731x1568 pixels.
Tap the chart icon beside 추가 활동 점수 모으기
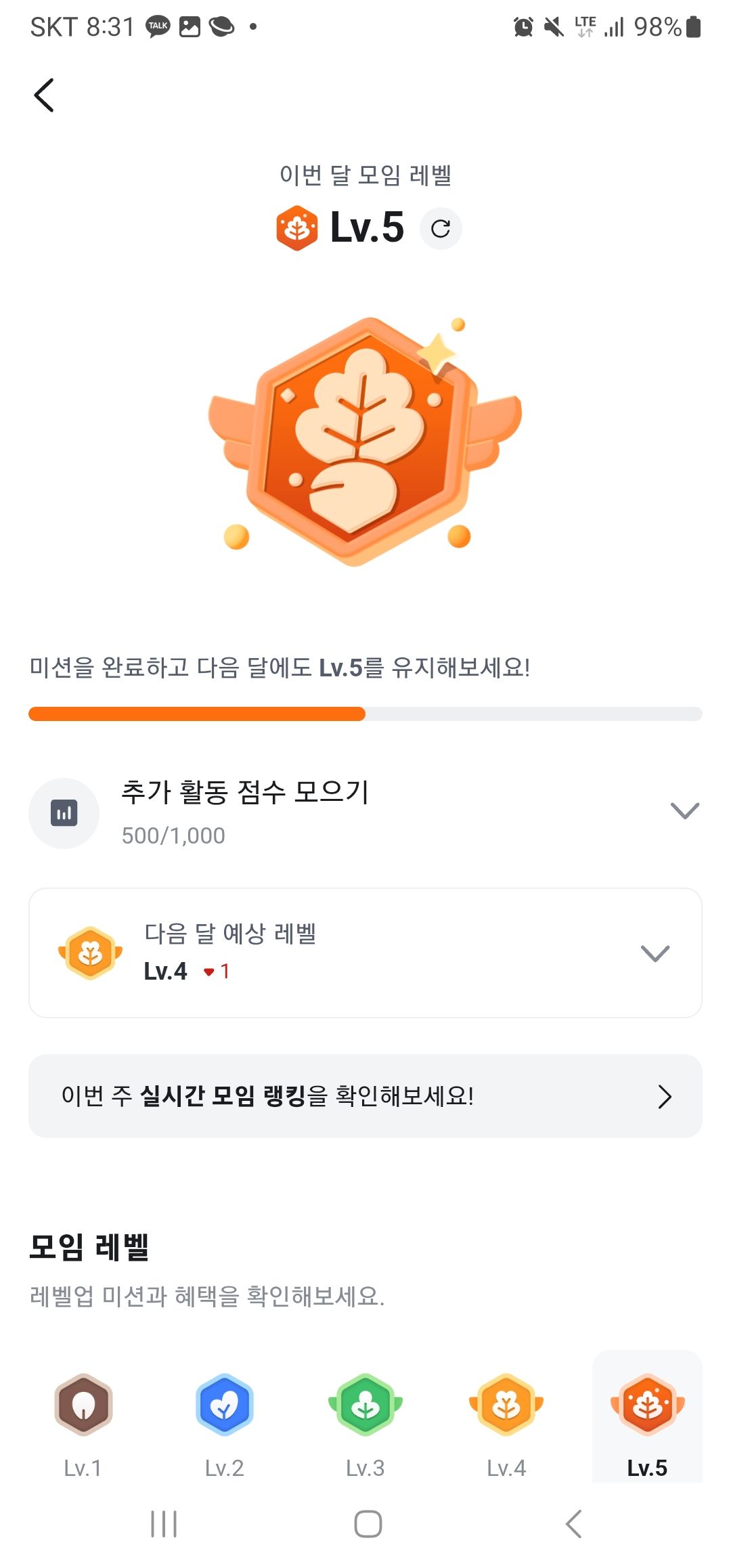click(64, 813)
